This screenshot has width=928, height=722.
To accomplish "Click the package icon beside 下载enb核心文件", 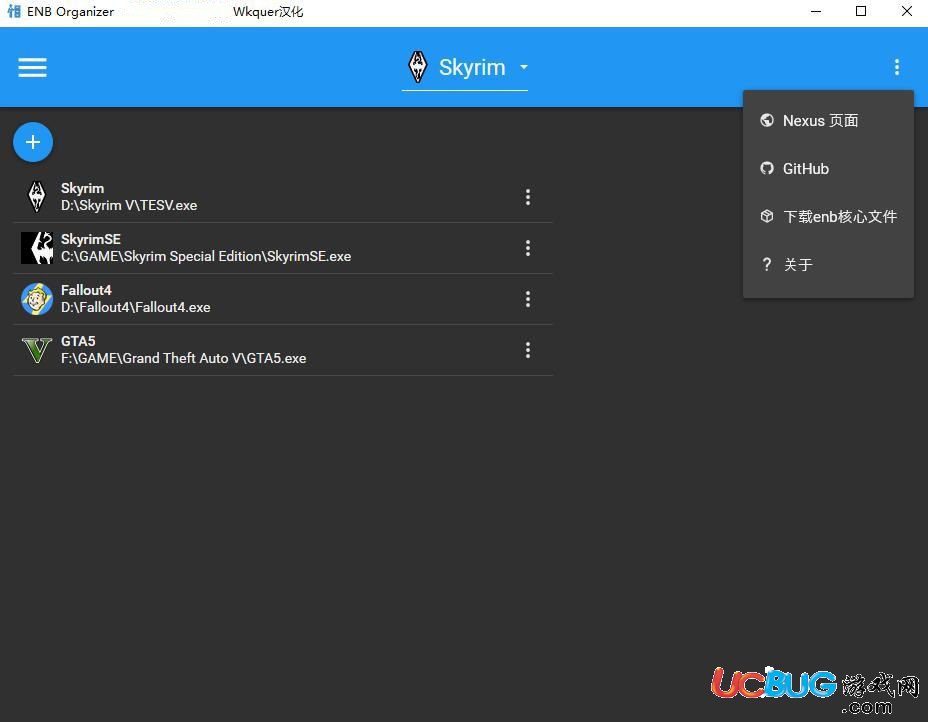I will (x=767, y=216).
